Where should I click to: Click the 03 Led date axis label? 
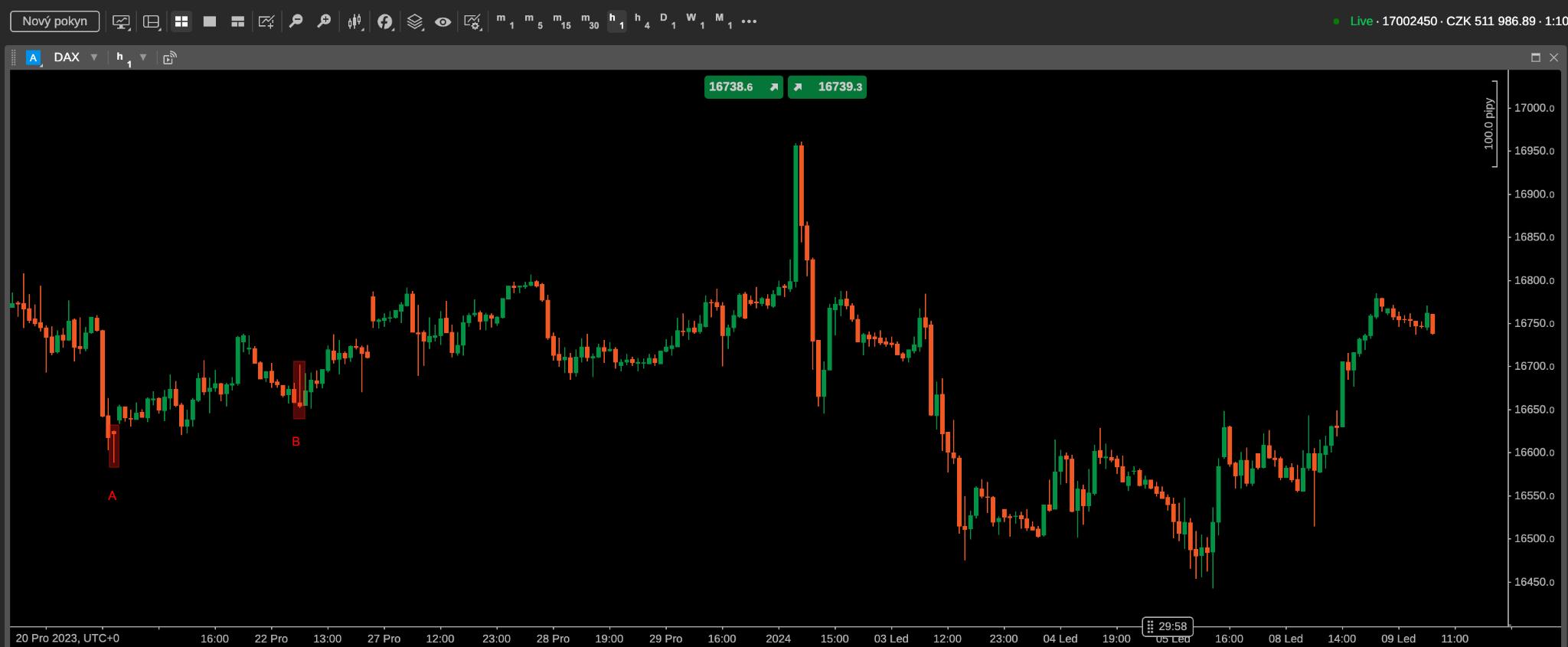pos(891,639)
